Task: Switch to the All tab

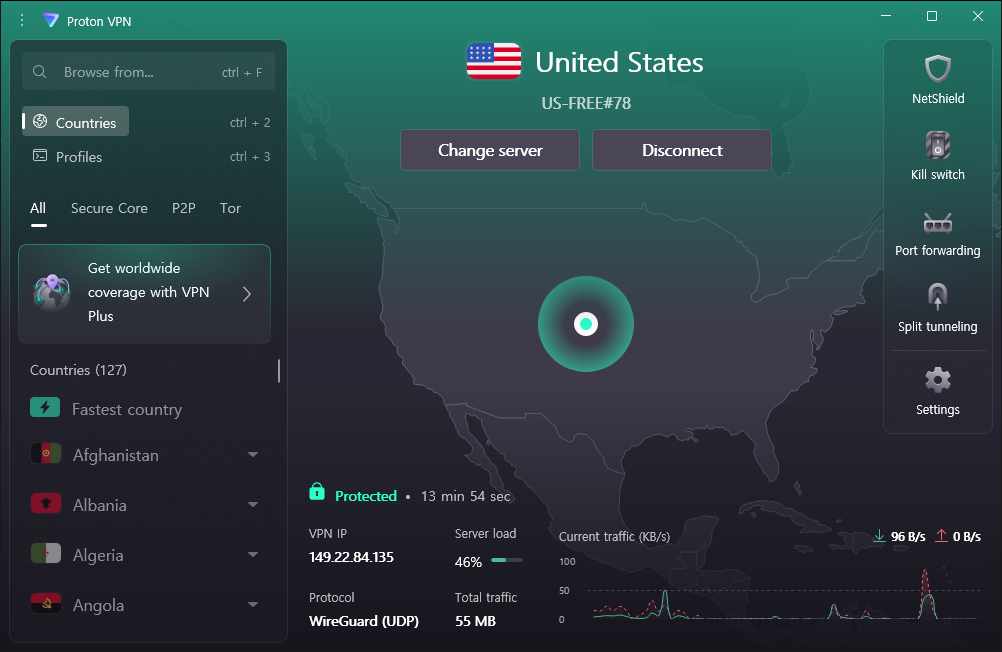Action: pyautogui.click(x=38, y=208)
